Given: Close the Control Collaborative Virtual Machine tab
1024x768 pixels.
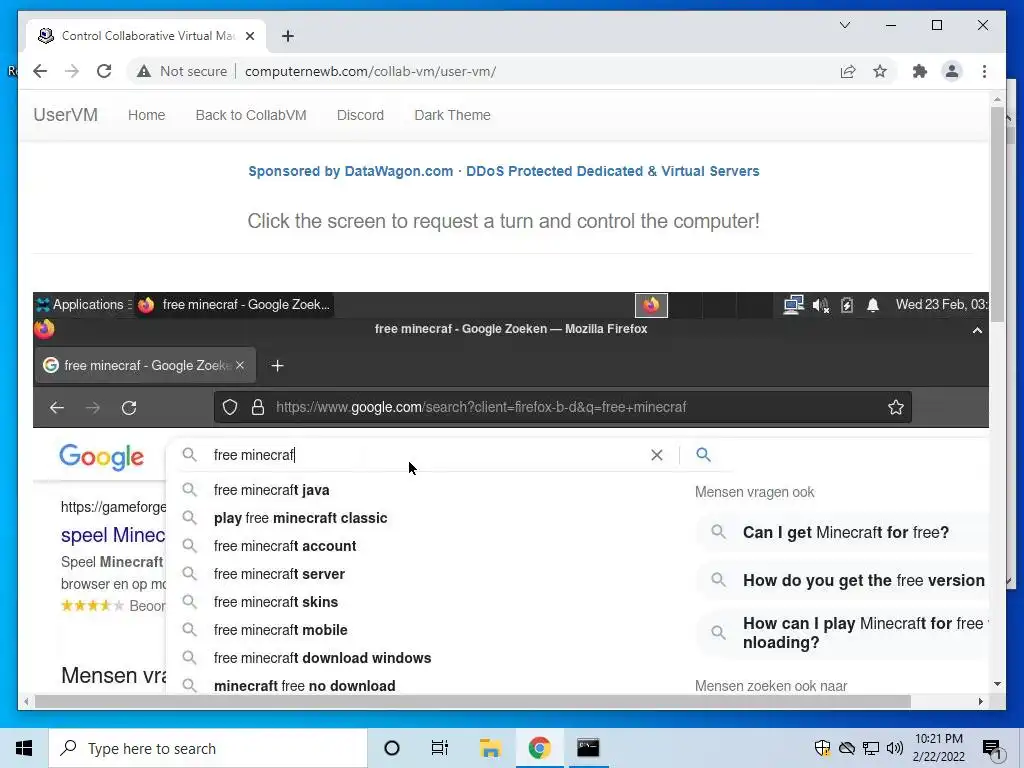Looking at the screenshot, I should pos(249,36).
